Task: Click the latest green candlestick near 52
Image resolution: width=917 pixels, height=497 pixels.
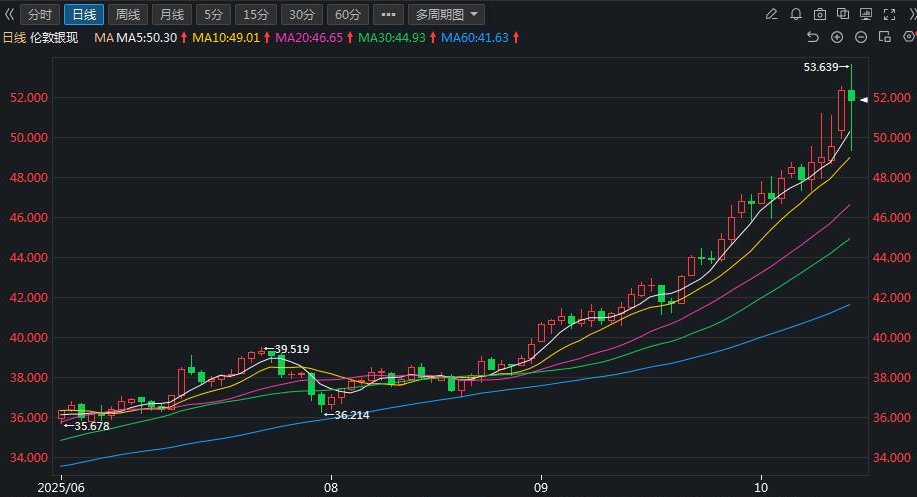Action: pyautogui.click(x=852, y=95)
